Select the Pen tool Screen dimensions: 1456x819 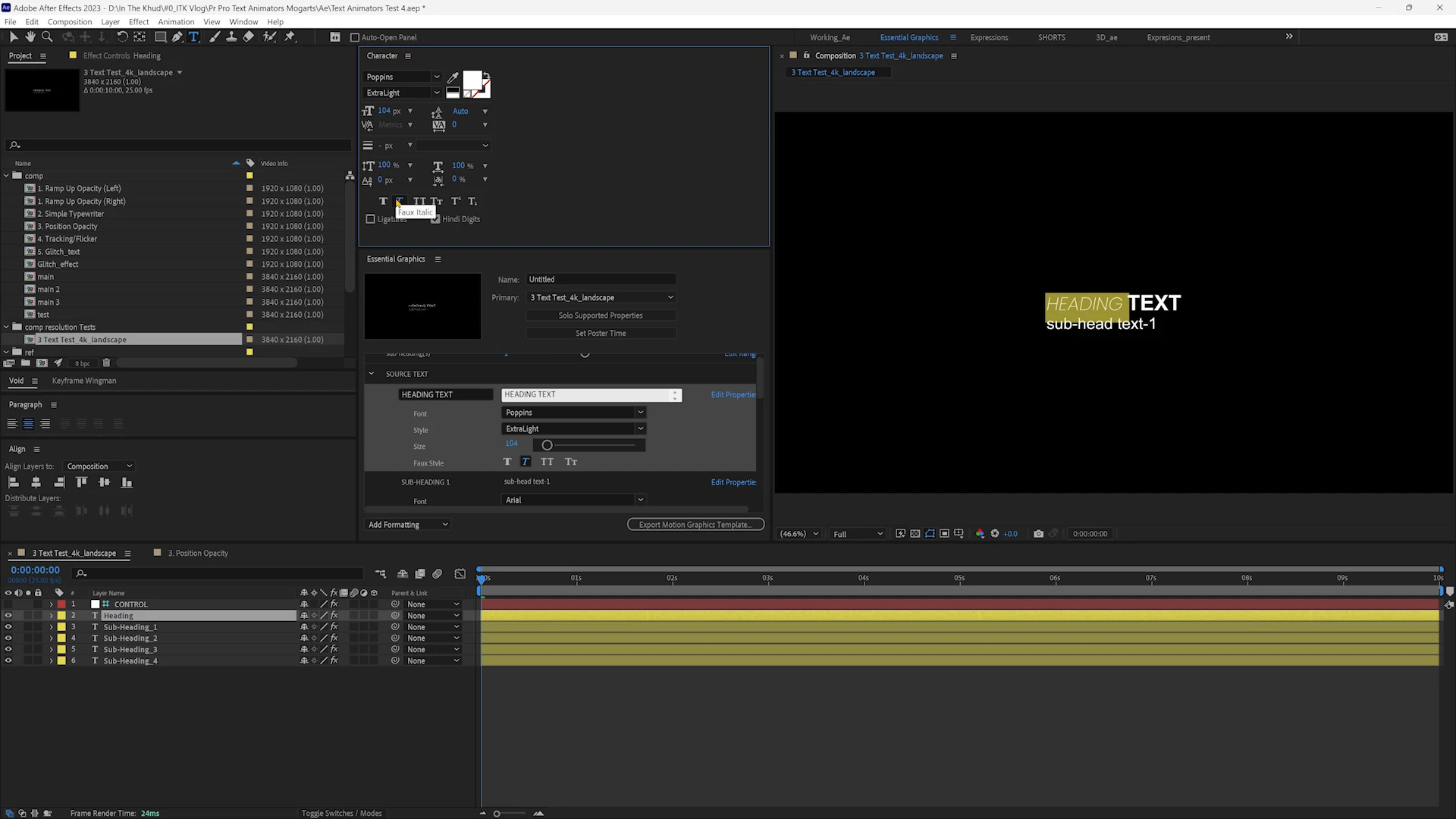click(x=177, y=36)
